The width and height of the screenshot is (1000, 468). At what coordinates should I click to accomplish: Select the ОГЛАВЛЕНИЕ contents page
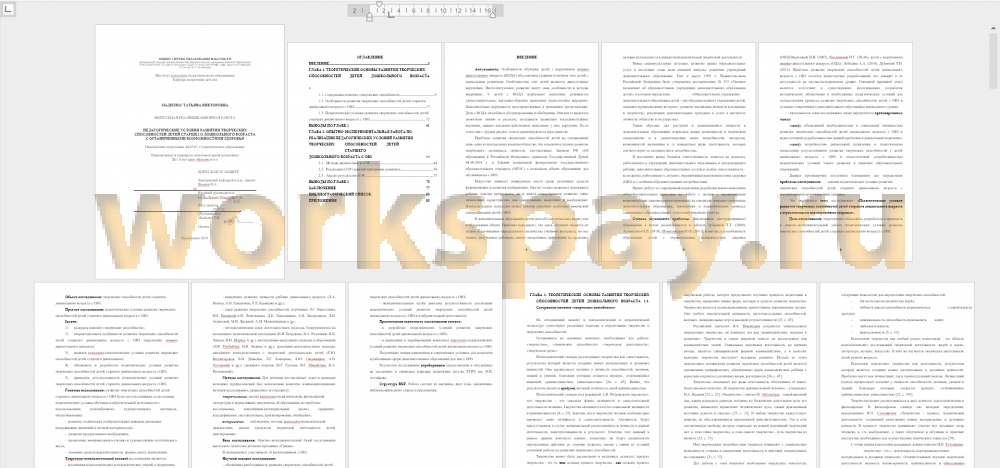pos(364,152)
